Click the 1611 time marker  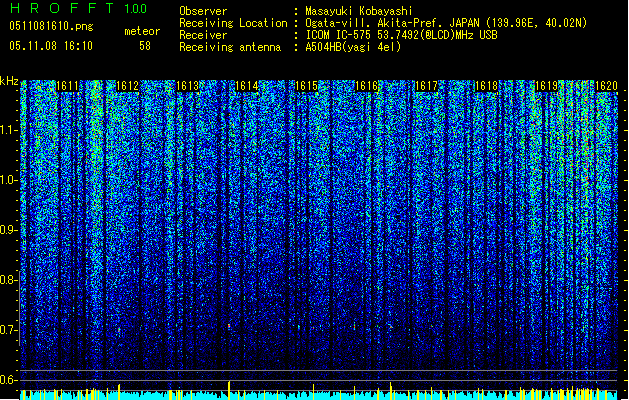pos(67,86)
